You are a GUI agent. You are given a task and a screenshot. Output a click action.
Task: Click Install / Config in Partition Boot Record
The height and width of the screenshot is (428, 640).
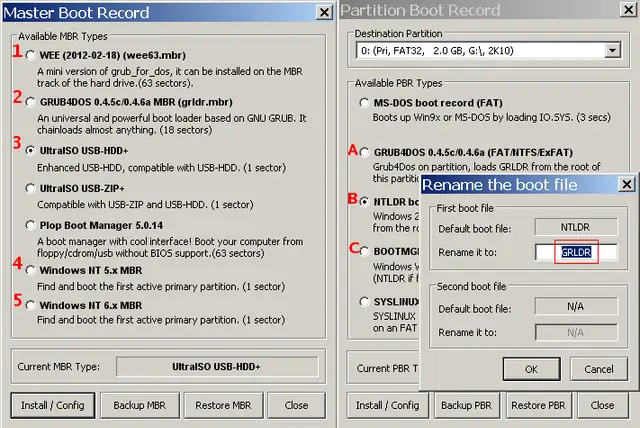(387, 406)
